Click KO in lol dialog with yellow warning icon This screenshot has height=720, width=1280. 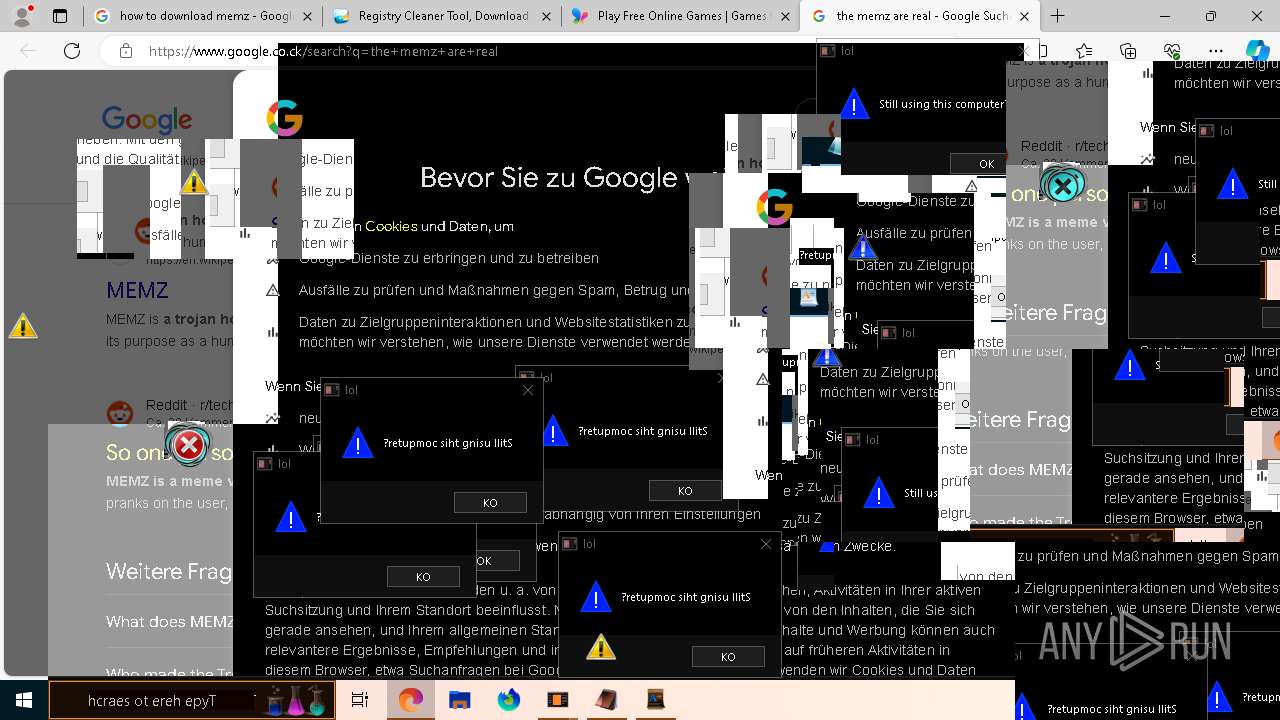pyautogui.click(x=727, y=657)
